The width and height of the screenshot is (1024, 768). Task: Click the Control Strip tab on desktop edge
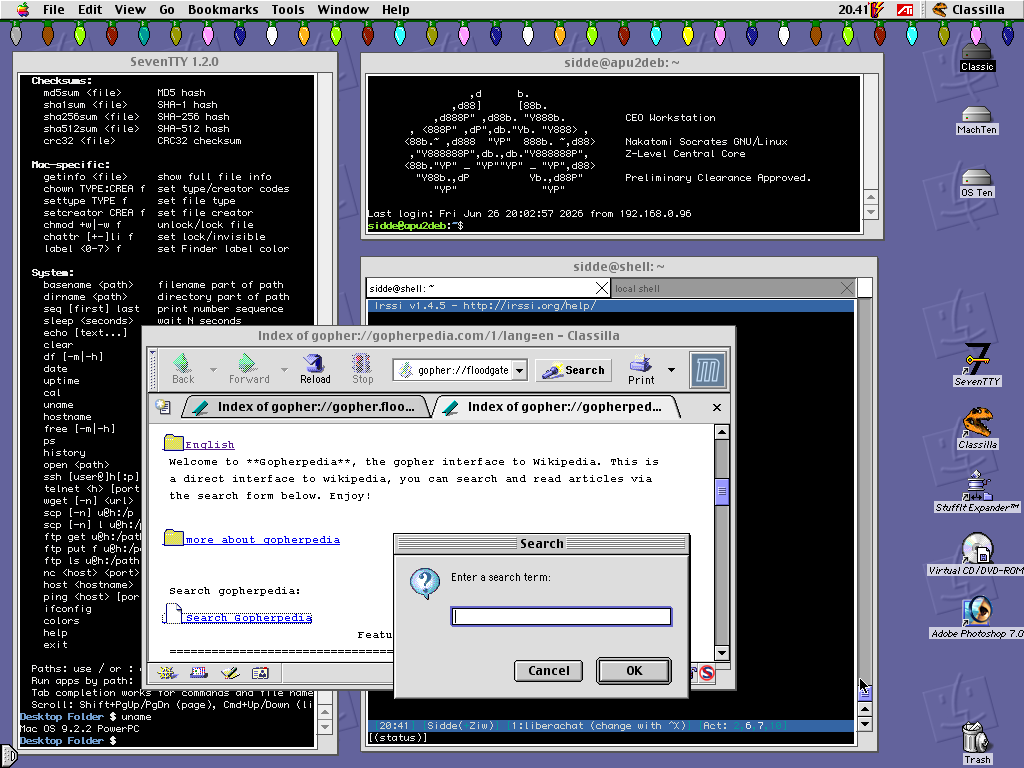tap(8, 756)
